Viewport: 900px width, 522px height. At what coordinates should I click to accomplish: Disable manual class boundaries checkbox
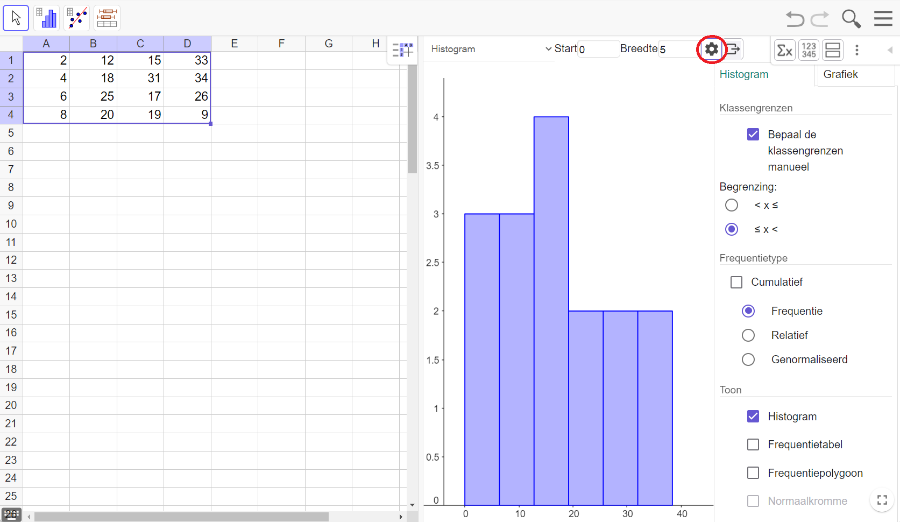(x=753, y=134)
